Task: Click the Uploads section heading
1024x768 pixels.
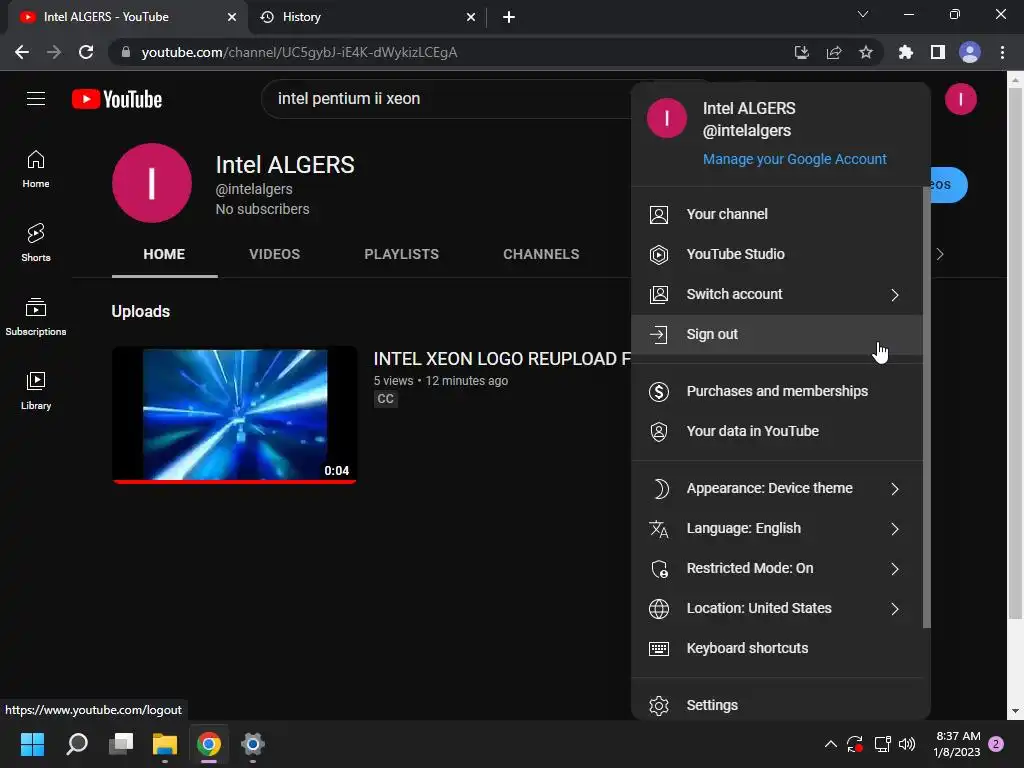Action: tap(140, 312)
